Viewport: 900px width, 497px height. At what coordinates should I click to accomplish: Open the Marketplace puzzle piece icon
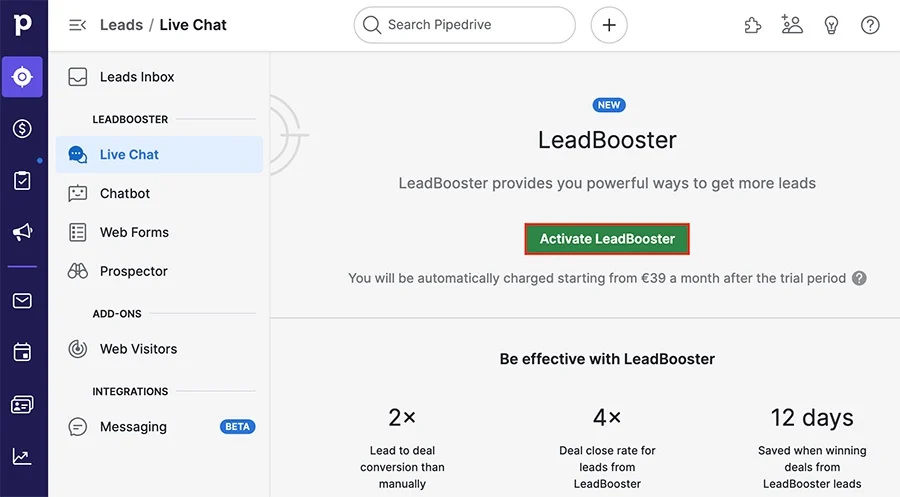click(752, 25)
